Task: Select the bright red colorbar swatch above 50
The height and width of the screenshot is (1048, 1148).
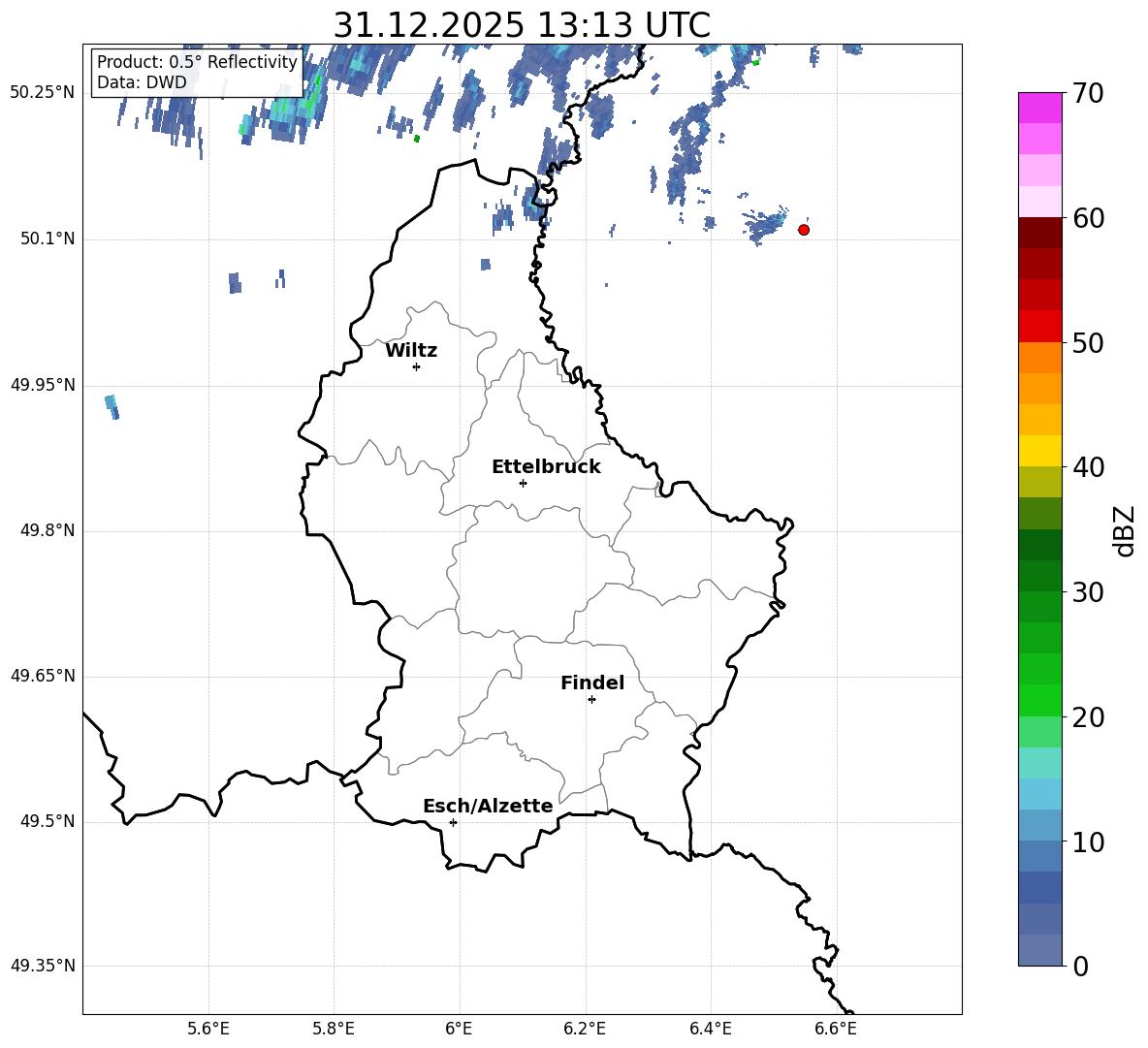Action: 1040,326
